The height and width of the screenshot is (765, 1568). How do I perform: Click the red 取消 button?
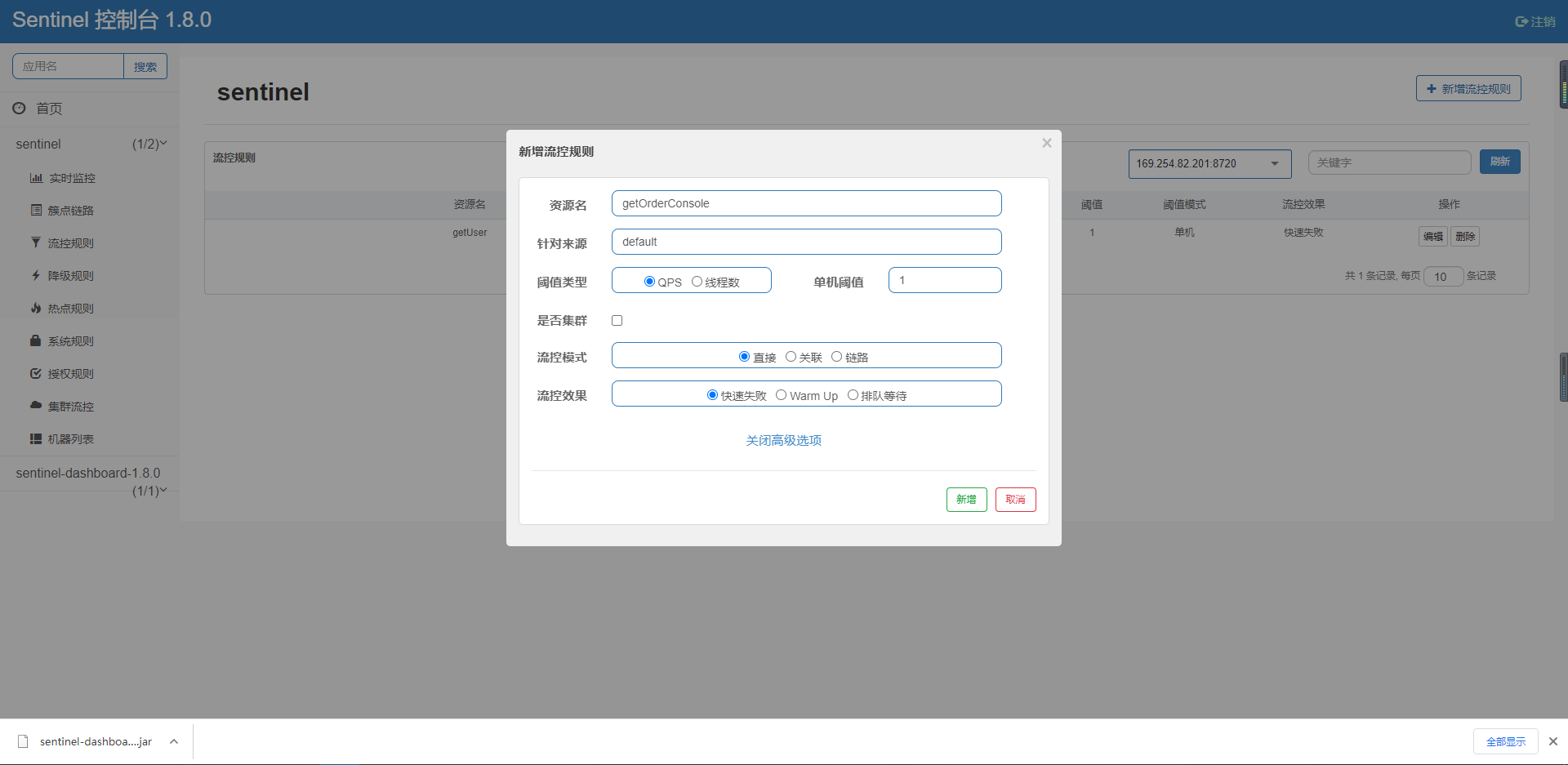coord(1015,500)
